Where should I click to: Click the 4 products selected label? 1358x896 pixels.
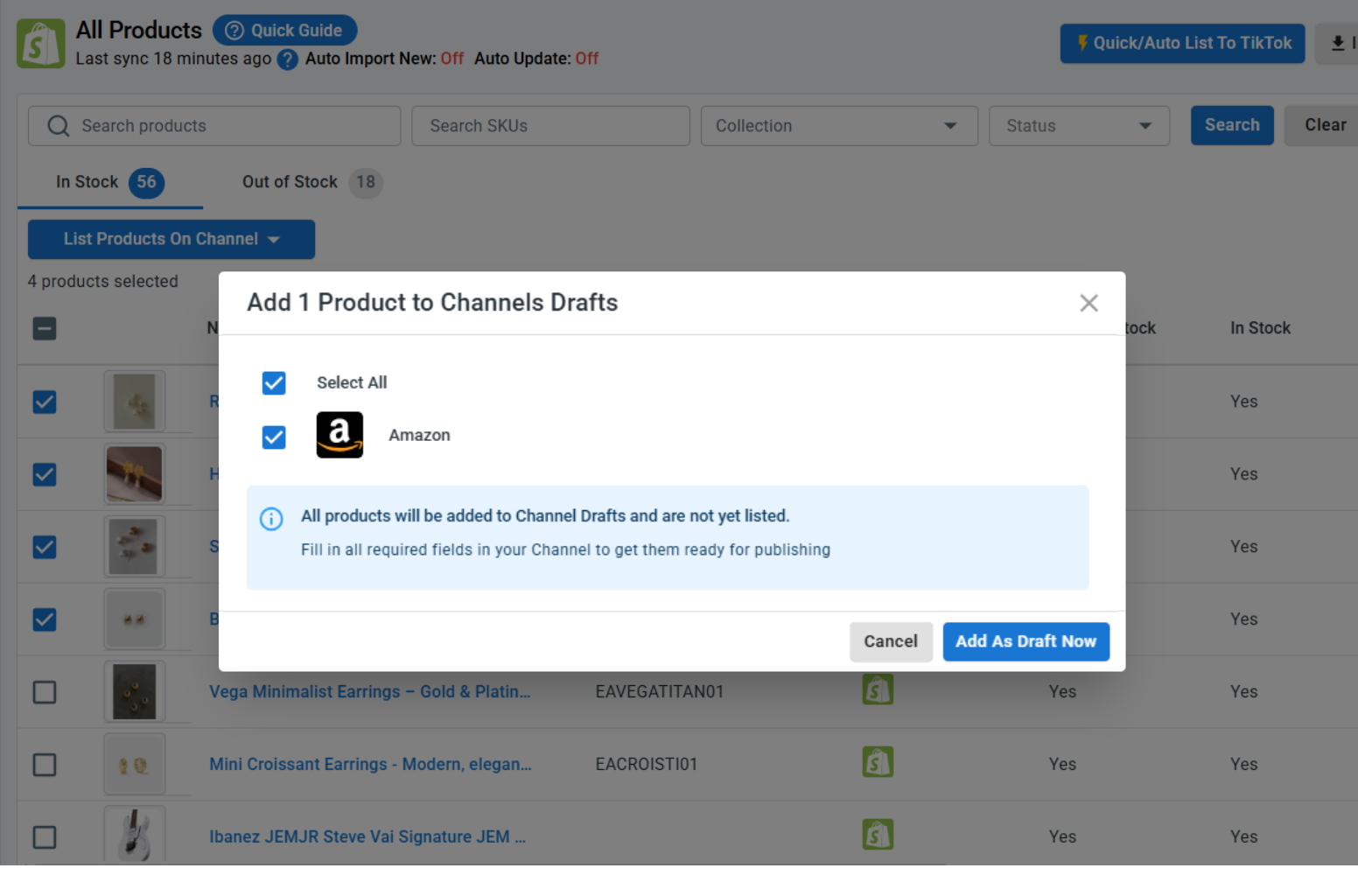(x=102, y=282)
